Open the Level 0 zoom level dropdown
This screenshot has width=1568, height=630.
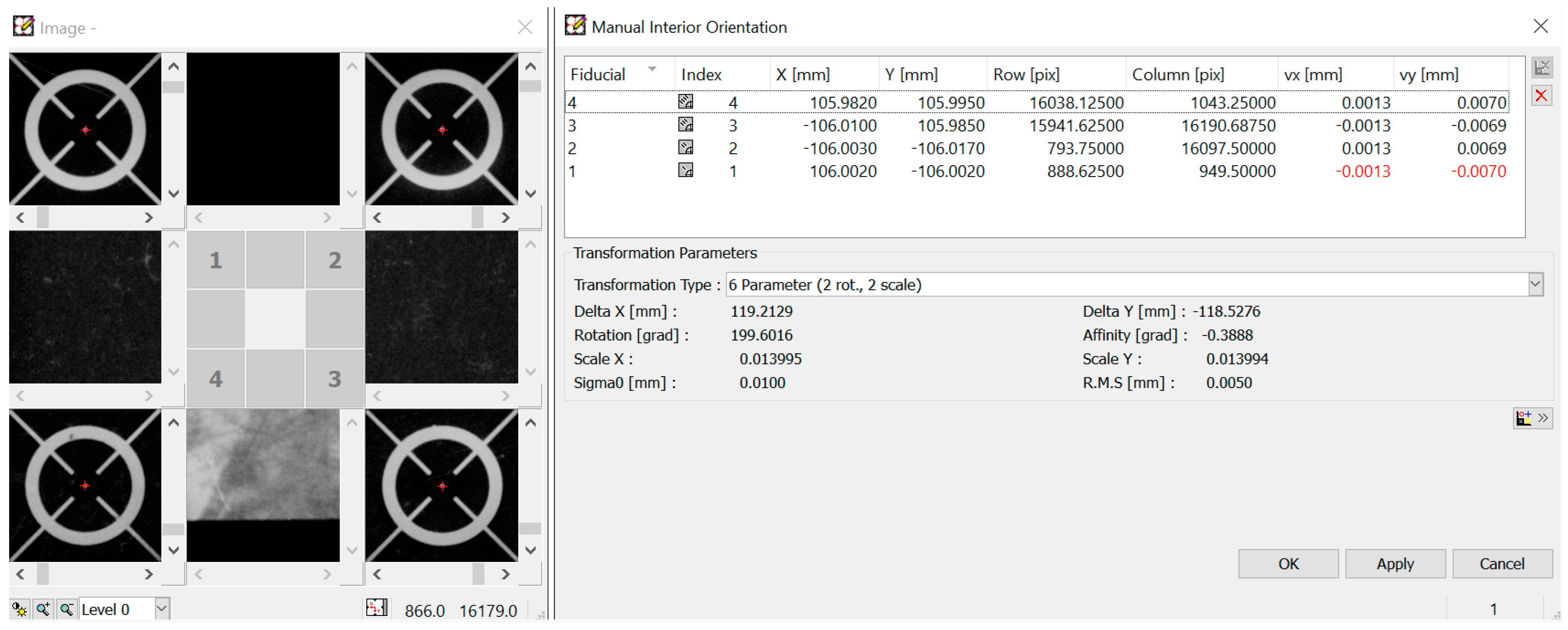point(161,609)
